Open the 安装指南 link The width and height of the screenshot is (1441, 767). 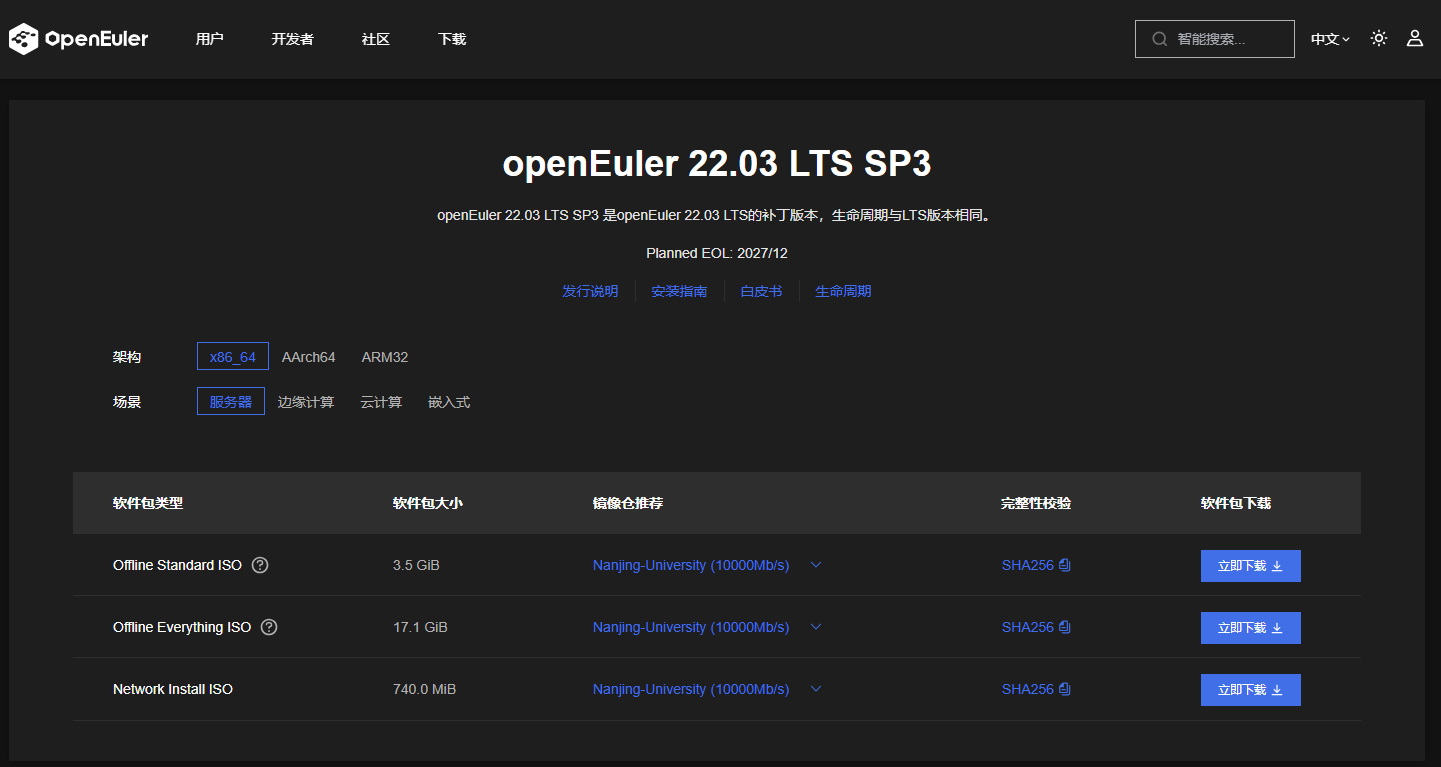(679, 291)
